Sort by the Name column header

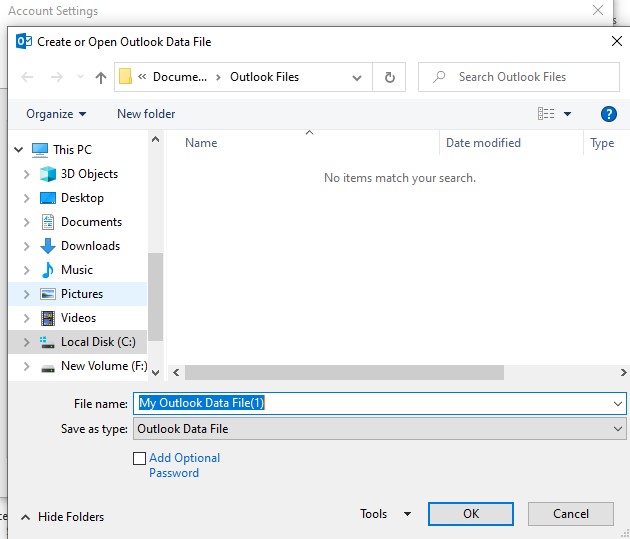click(x=201, y=143)
